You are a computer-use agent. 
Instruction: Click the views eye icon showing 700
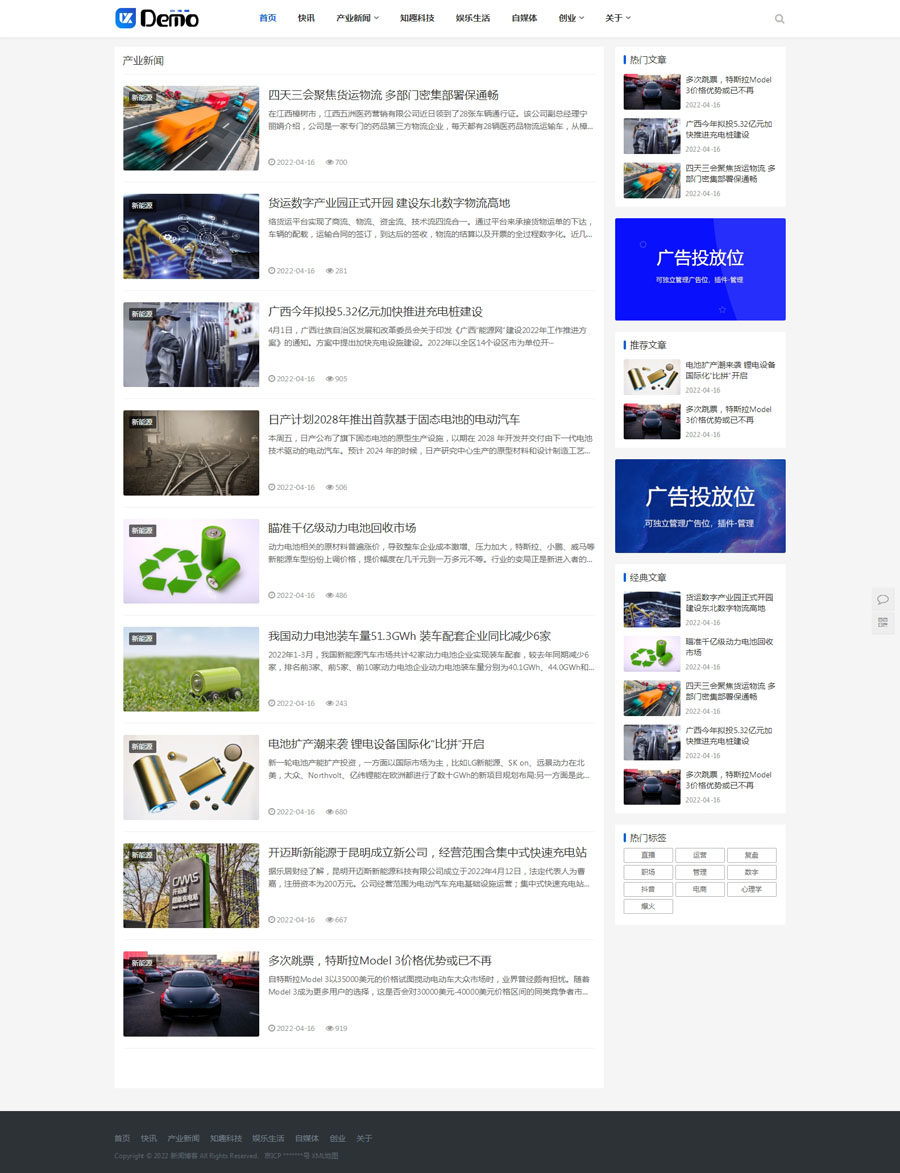point(330,162)
